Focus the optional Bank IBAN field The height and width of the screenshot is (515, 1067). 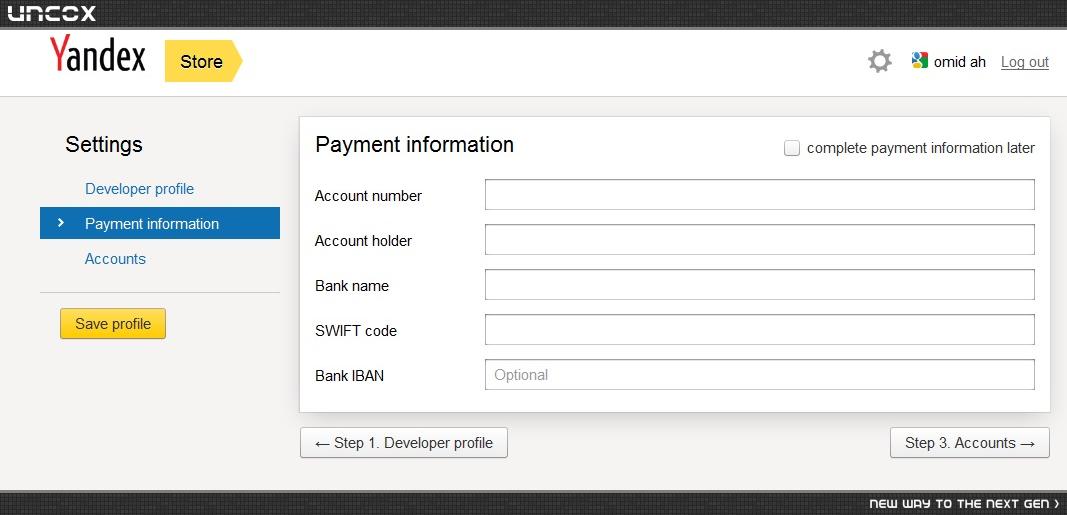(x=759, y=374)
